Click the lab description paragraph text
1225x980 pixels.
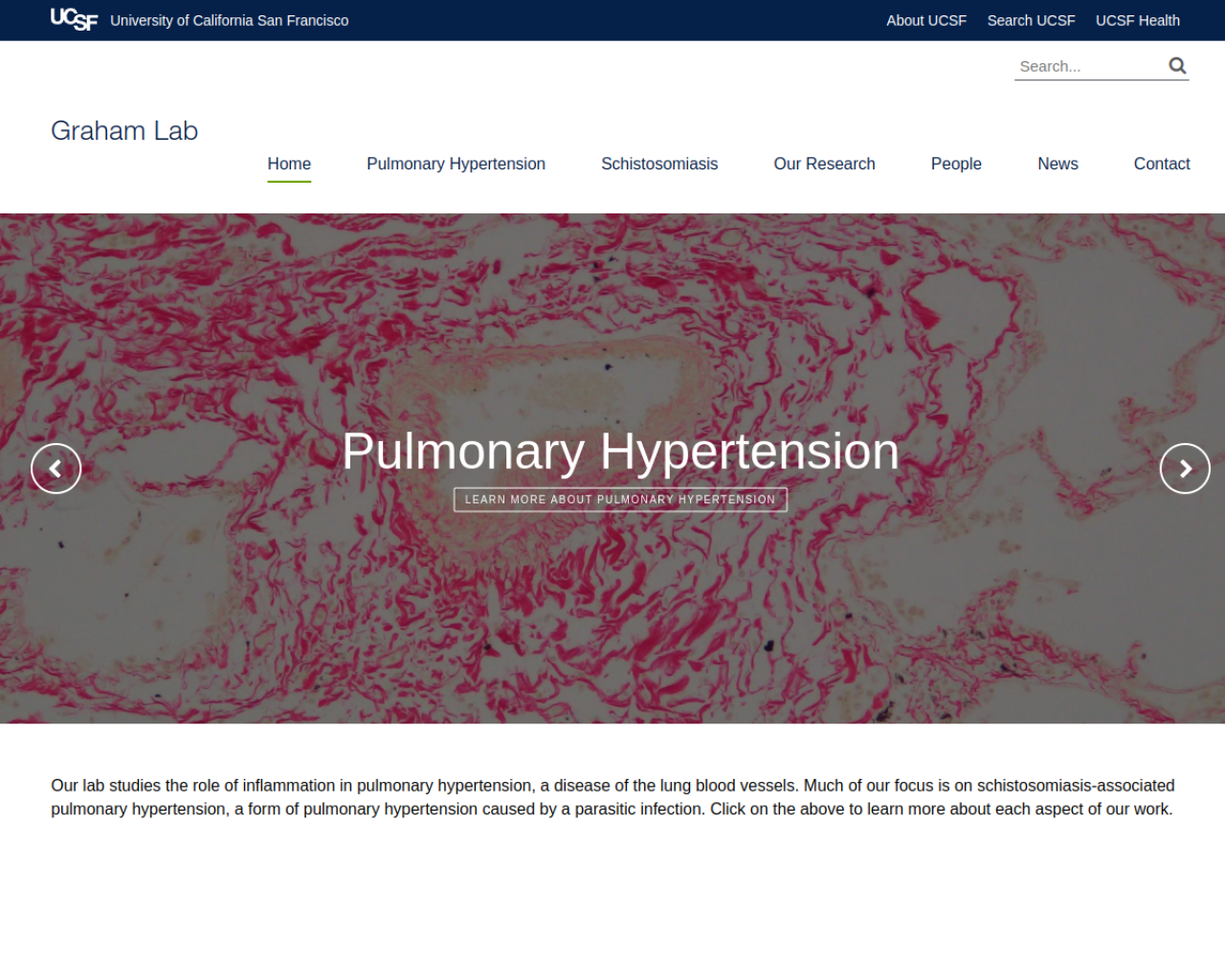coord(612,797)
